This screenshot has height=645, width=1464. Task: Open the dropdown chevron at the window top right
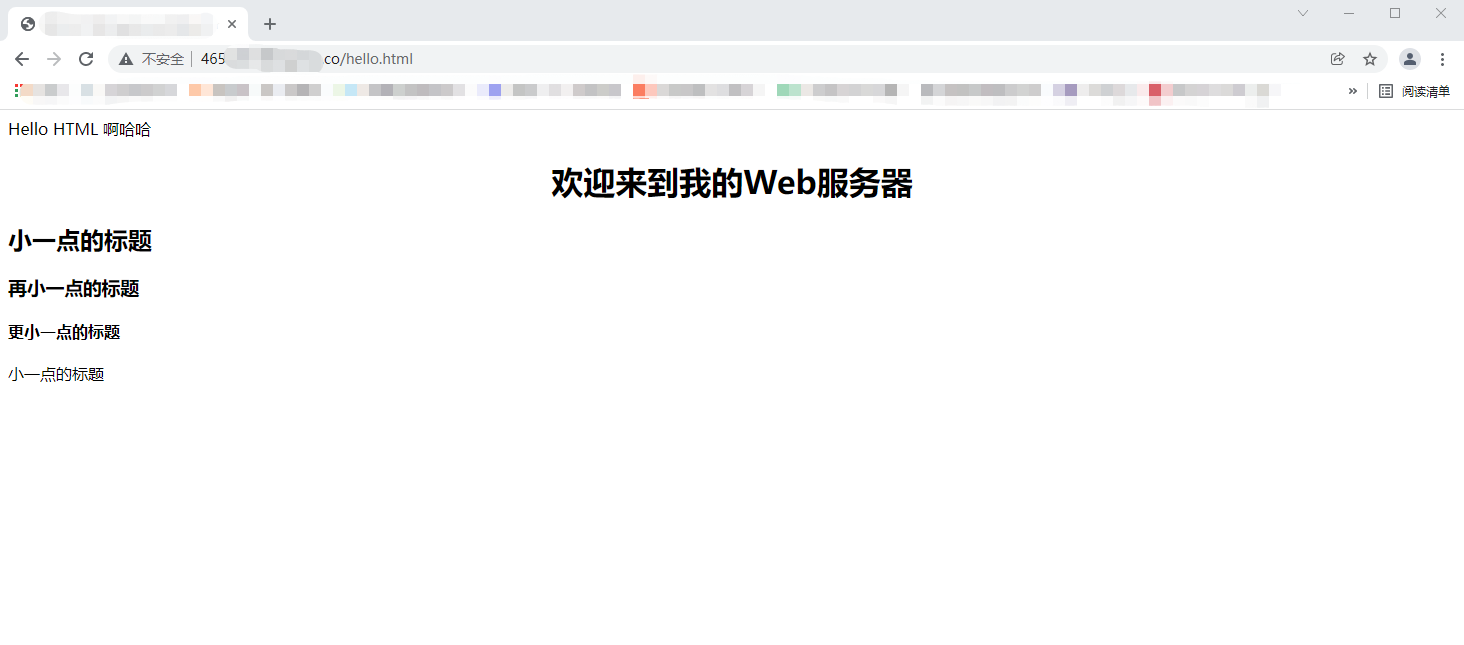click(1302, 13)
